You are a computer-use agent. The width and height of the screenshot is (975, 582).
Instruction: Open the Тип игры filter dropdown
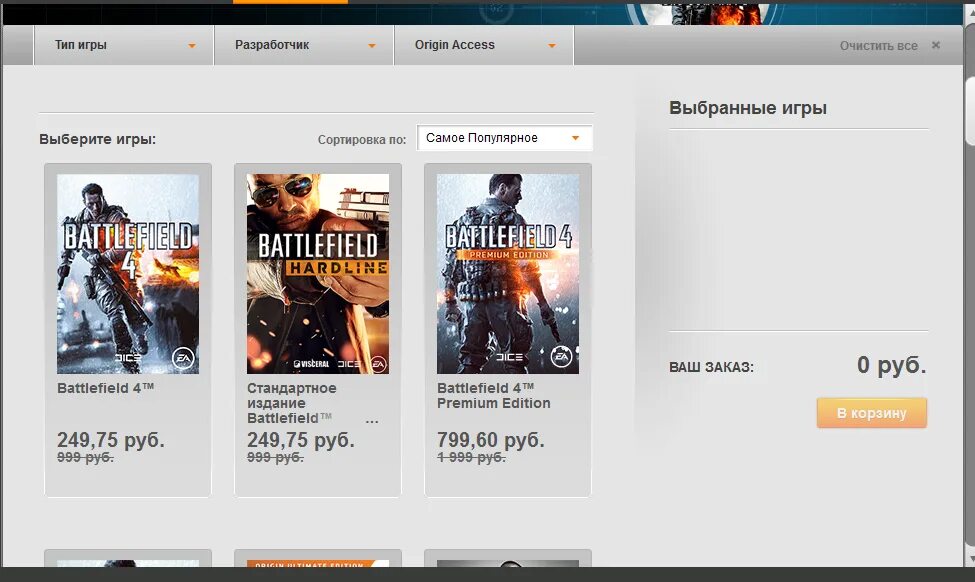[124, 45]
